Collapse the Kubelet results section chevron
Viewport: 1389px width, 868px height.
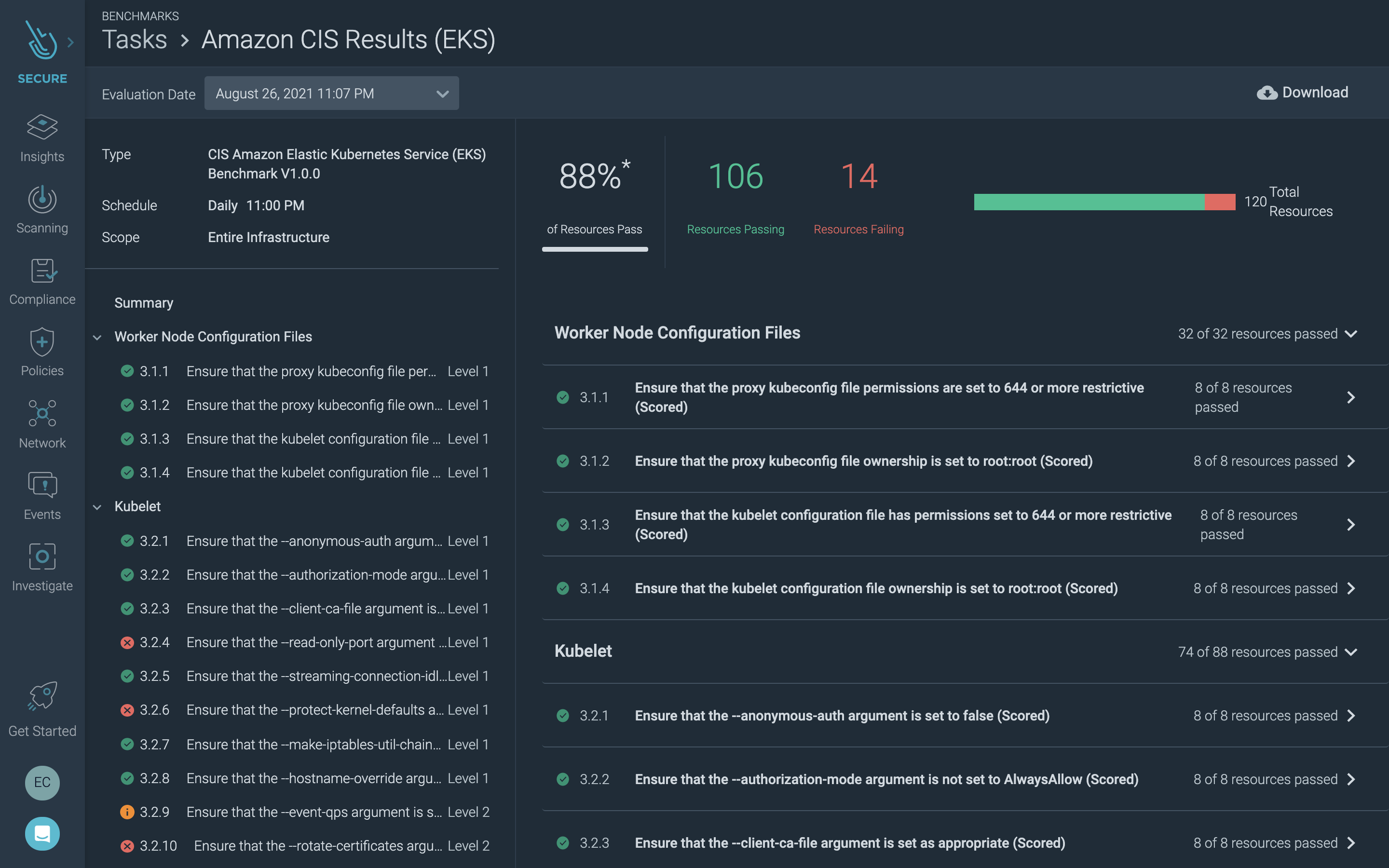(x=1352, y=651)
